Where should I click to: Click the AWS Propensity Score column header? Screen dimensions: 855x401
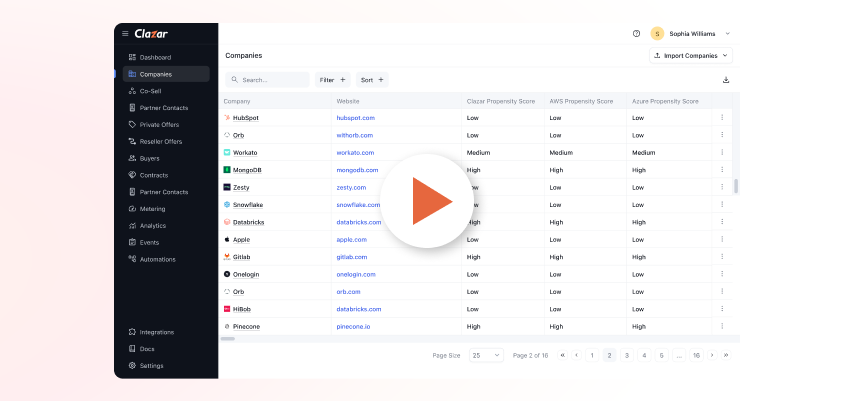[581, 101]
